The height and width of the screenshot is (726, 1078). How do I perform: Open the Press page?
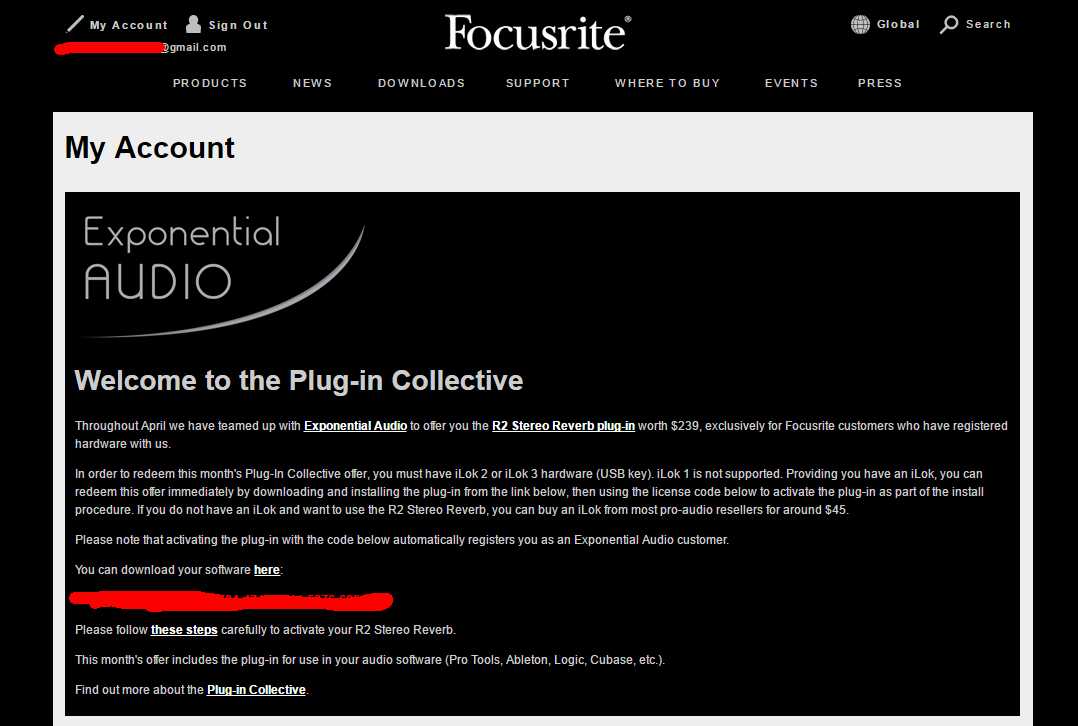click(880, 83)
